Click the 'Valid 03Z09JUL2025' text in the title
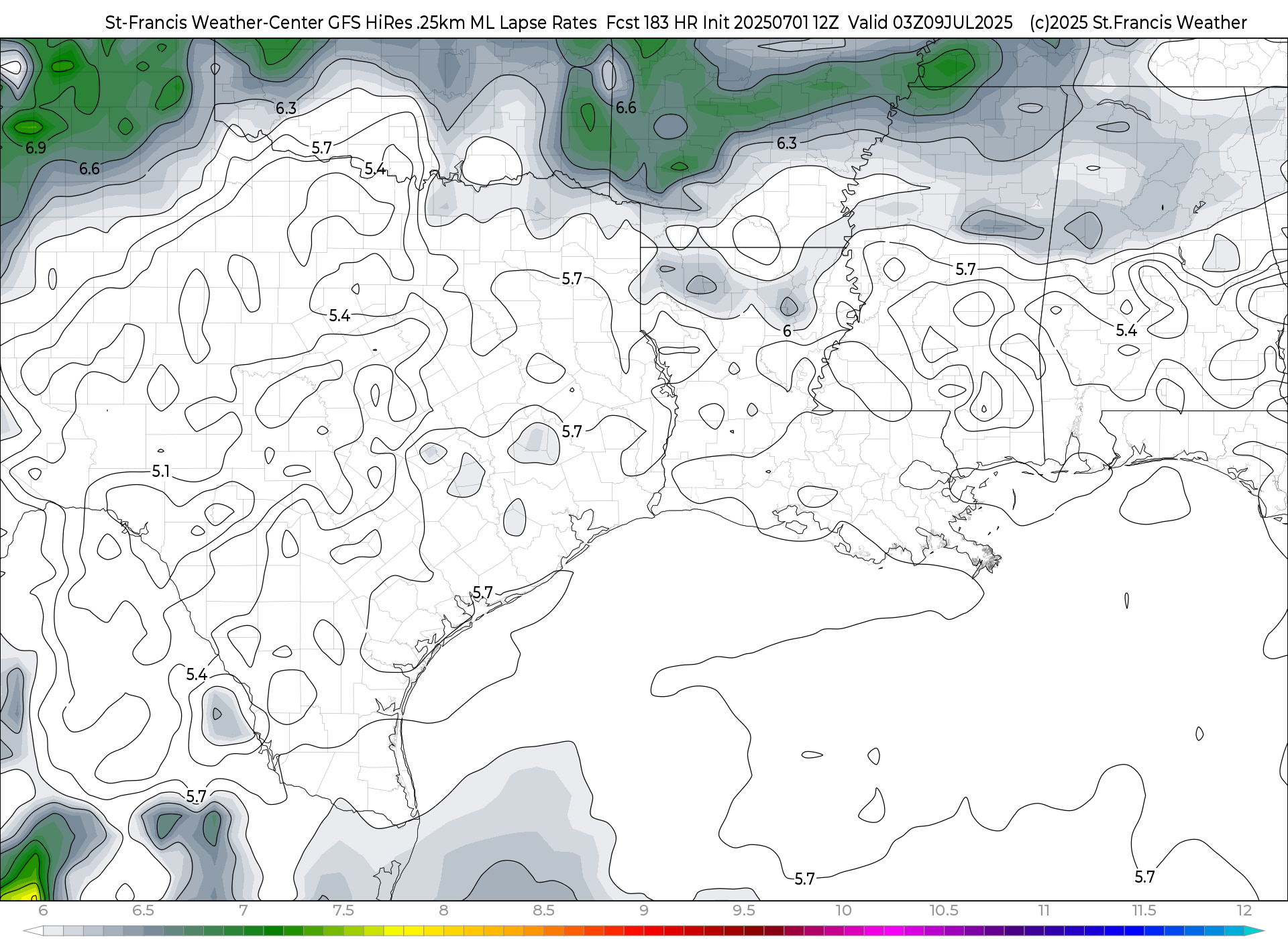Viewport: 1288px width, 939px height. [x=930, y=23]
